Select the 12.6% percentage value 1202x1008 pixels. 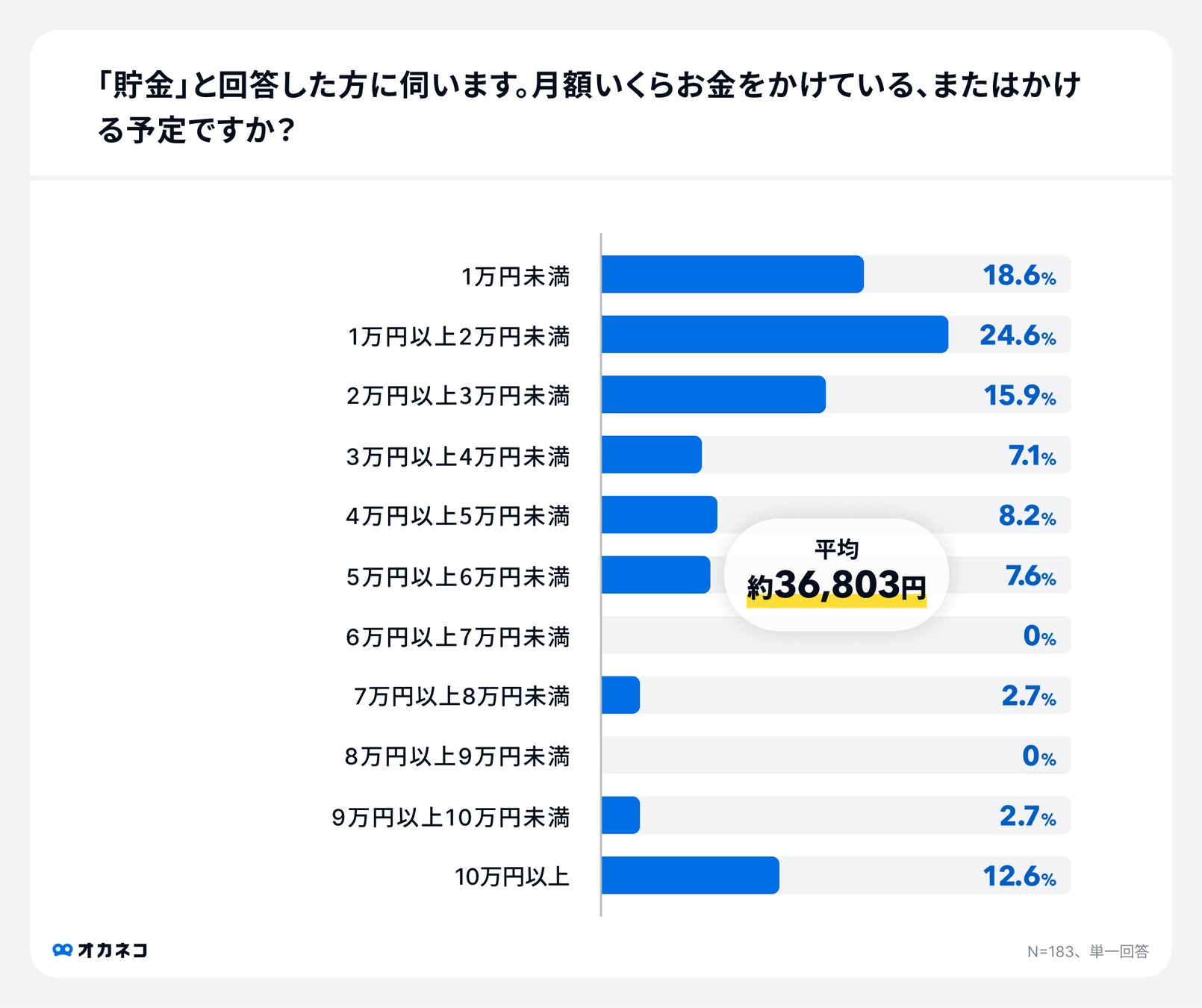[x=1018, y=876]
